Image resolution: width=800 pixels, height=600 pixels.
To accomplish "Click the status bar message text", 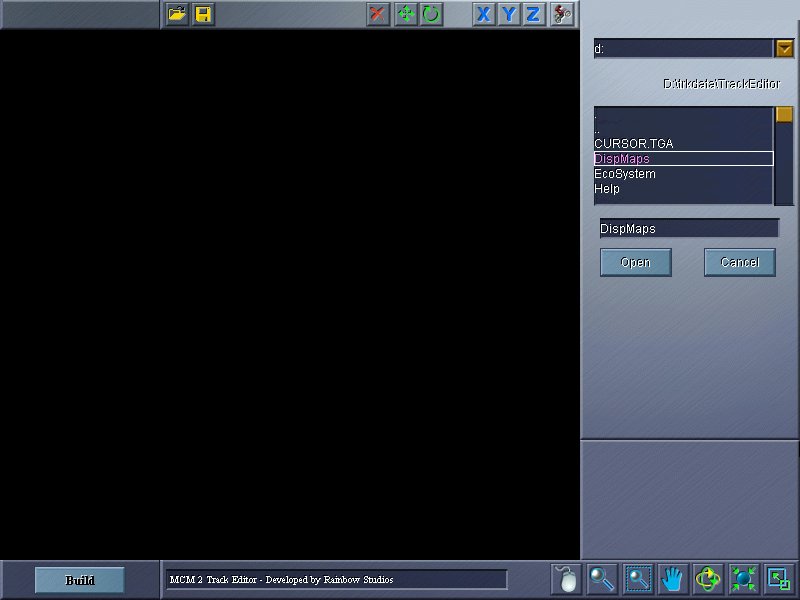I will click(x=282, y=580).
